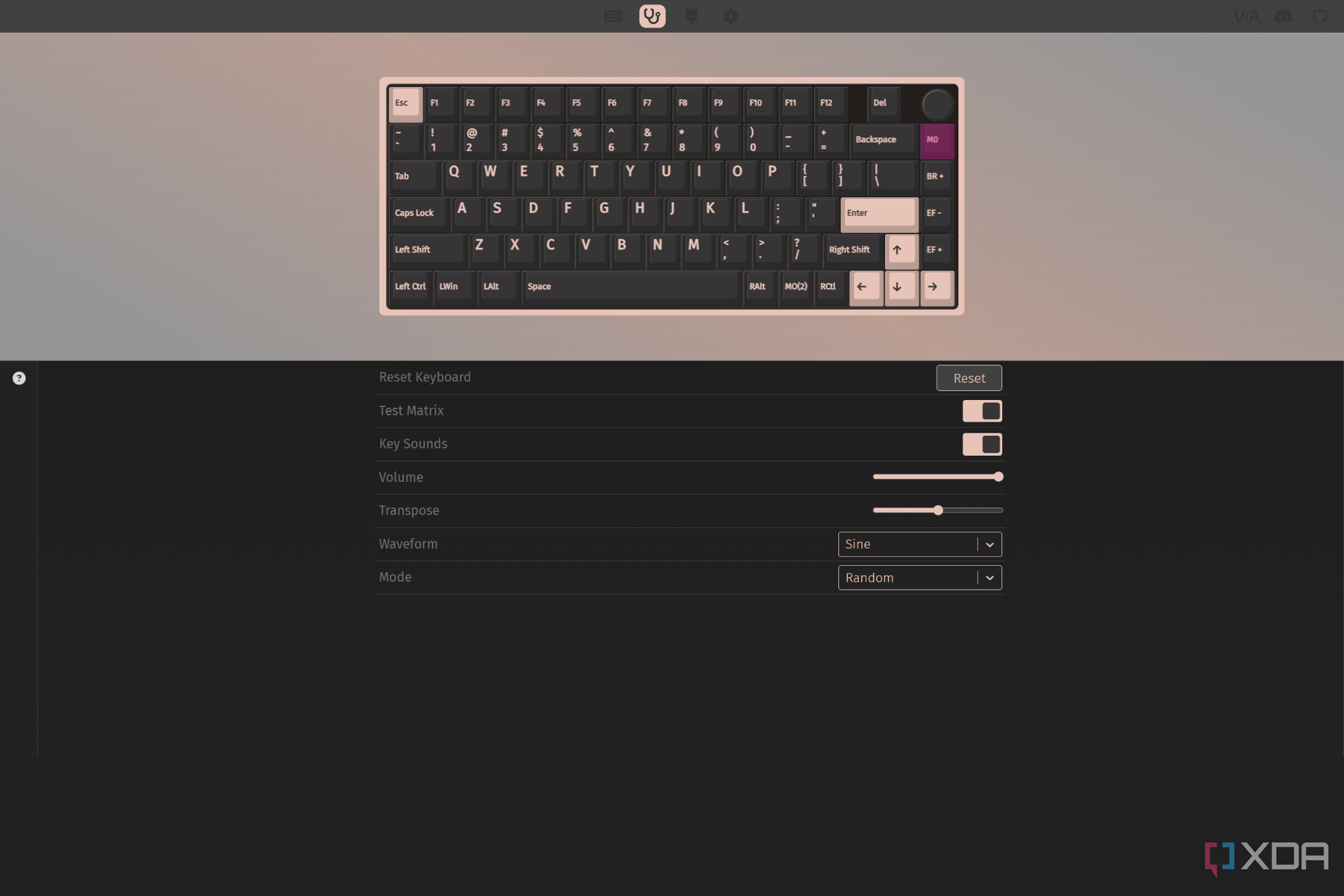1344x896 pixels.
Task: Press the Reset button to restore defaults
Action: pyautogui.click(x=968, y=378)
